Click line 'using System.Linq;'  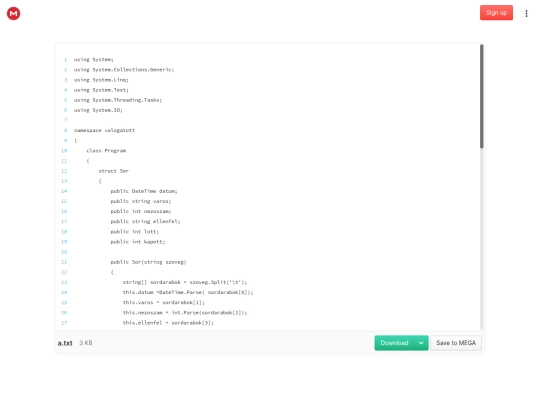(101, 80)
